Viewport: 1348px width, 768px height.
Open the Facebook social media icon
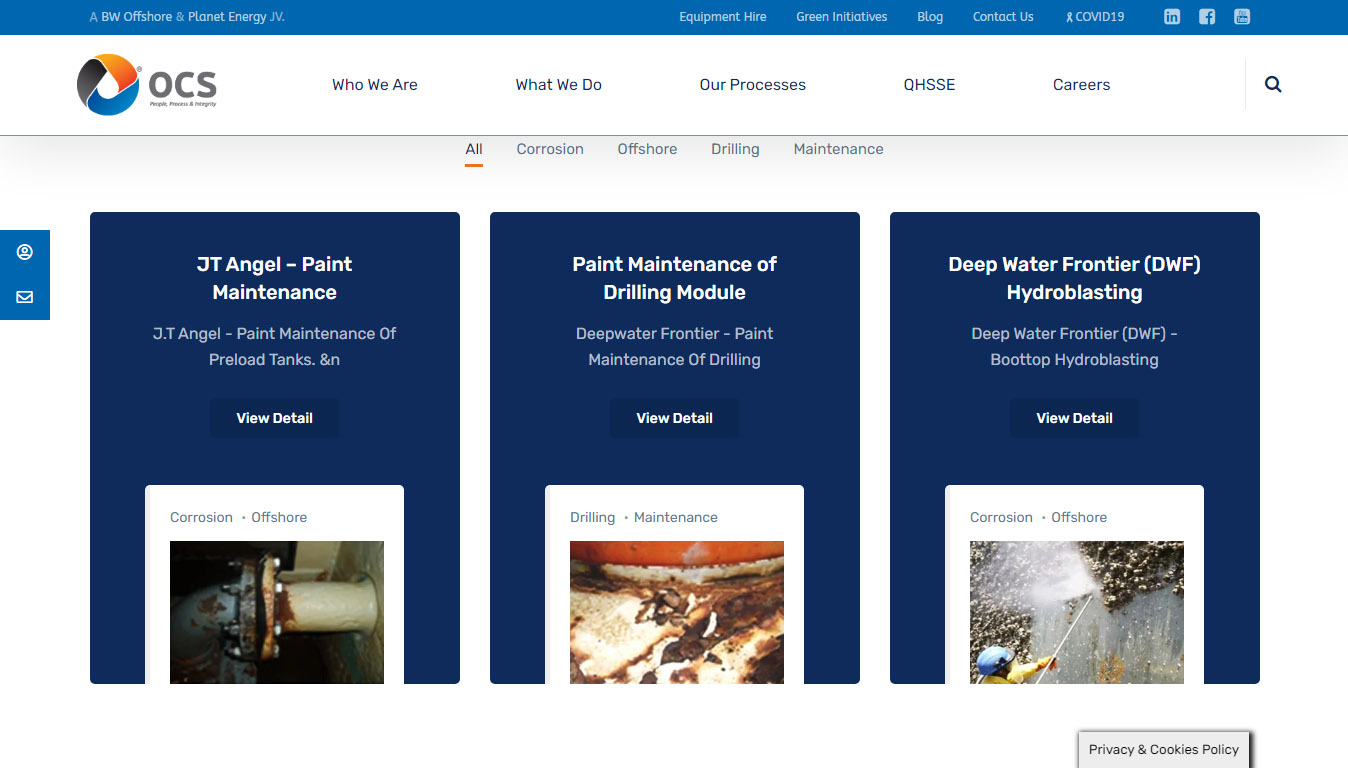[x=1207, y=16]
